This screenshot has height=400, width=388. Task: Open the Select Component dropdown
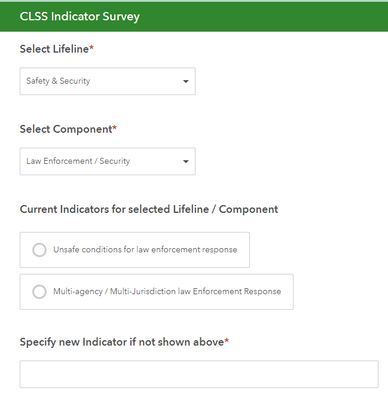click(107, 161)
